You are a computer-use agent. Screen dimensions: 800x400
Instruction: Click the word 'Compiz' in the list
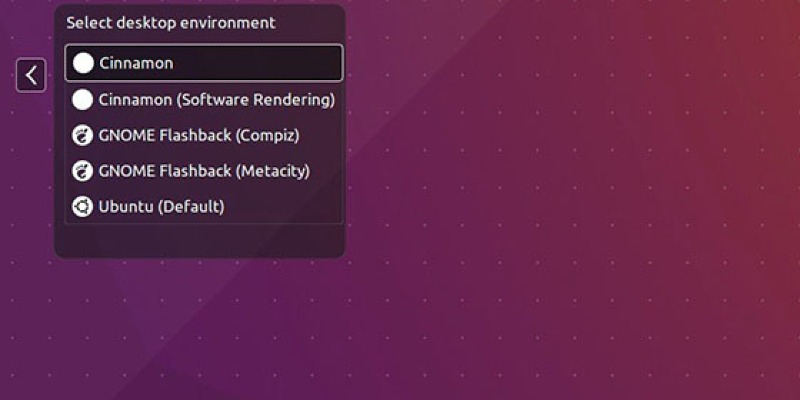(x=267, y=135)
